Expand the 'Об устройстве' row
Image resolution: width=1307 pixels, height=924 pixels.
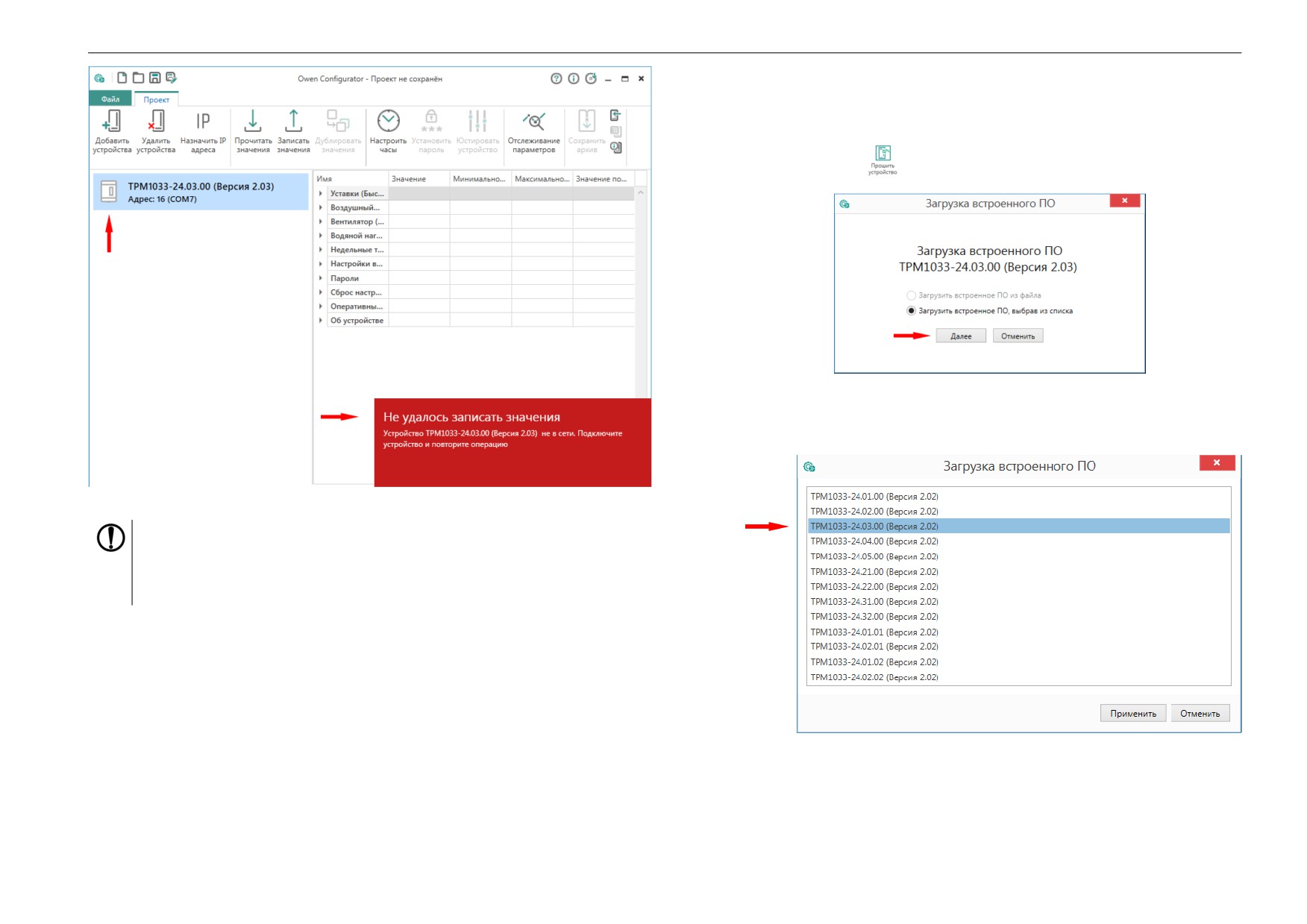pos(321,321)
